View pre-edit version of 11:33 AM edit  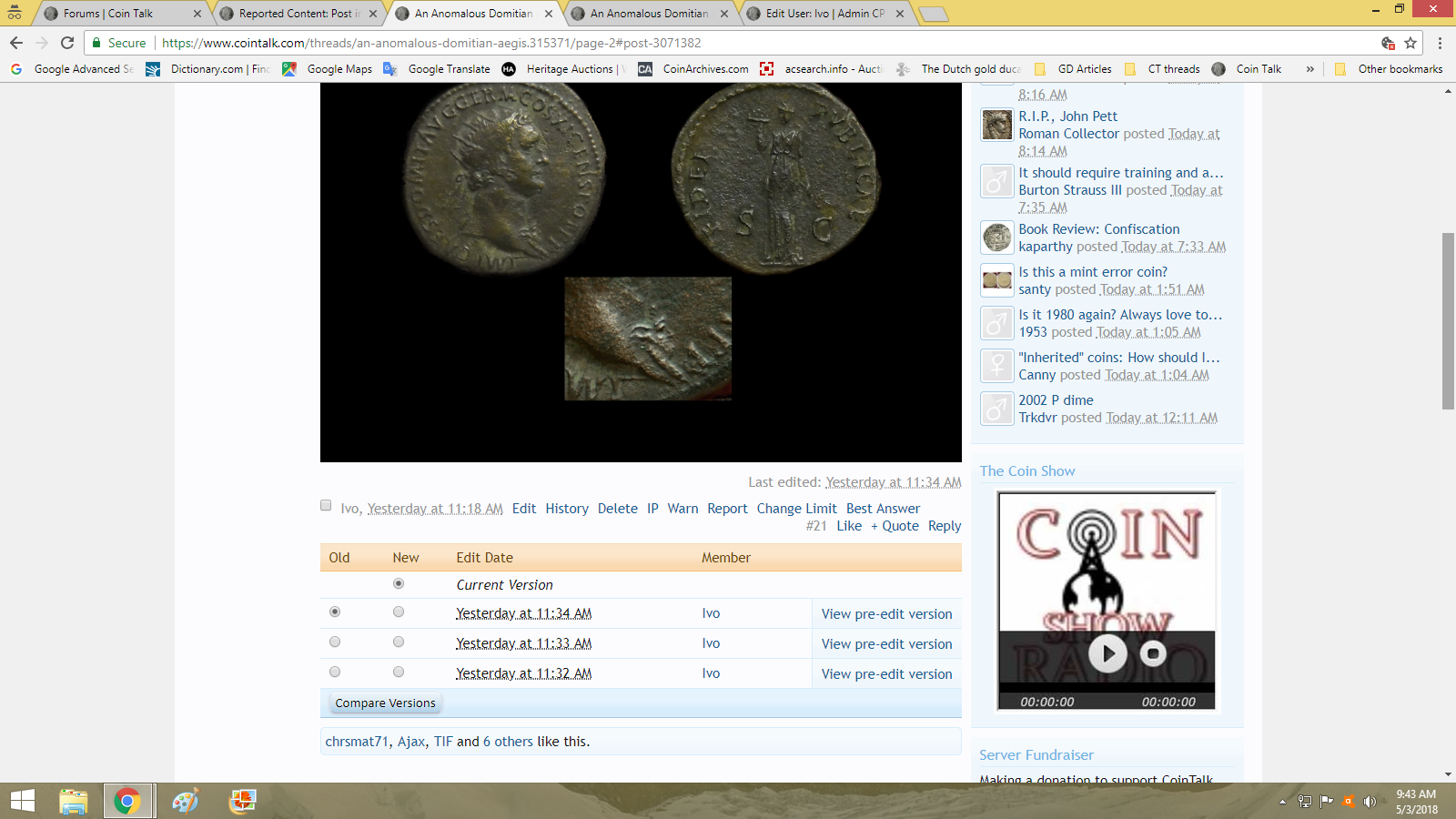(x=887, y=644)
